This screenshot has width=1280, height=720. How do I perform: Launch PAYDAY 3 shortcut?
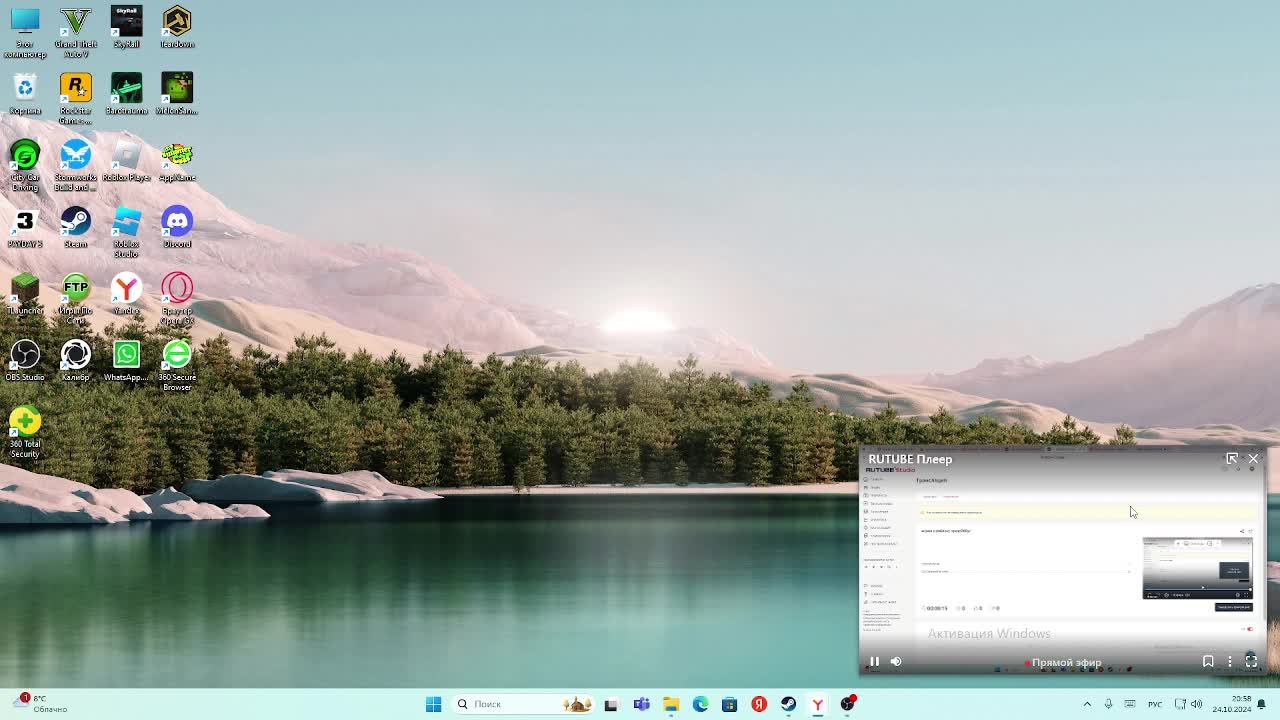click(25, 227)
